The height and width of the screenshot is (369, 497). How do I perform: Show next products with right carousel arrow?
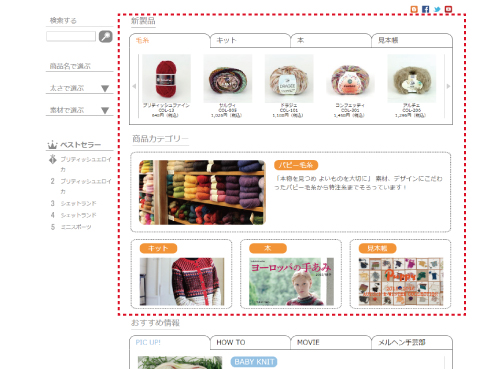[x=448, y=86]
